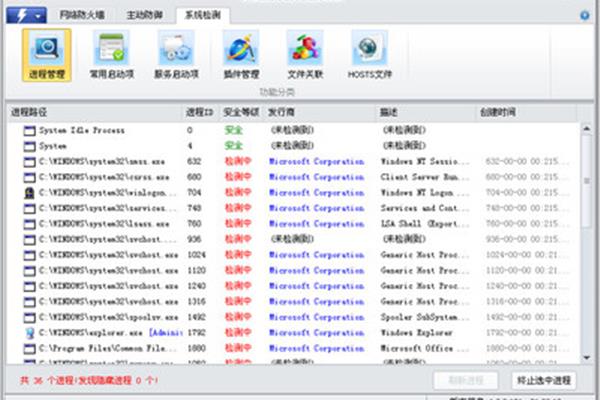Click the spoolsv.exe process icon
Screen dimensions: 600x400
29,317
